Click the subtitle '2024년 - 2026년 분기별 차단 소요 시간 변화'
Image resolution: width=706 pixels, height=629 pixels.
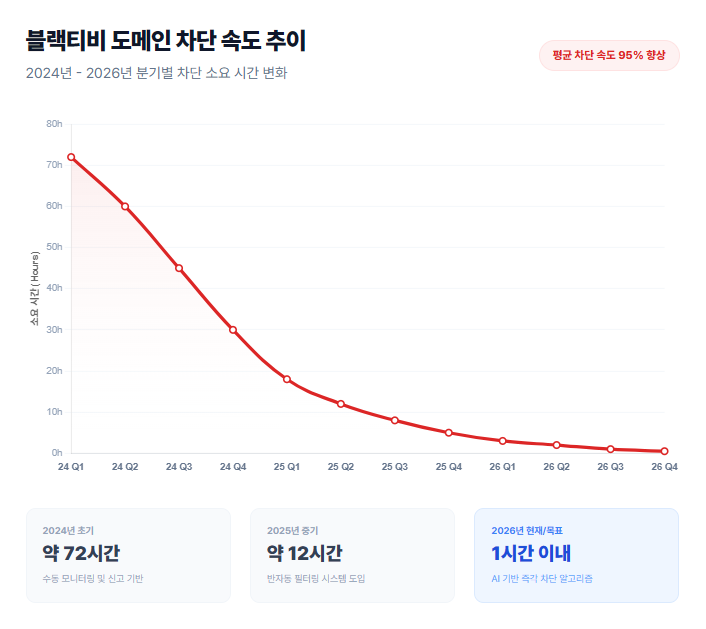pos(157,73)
